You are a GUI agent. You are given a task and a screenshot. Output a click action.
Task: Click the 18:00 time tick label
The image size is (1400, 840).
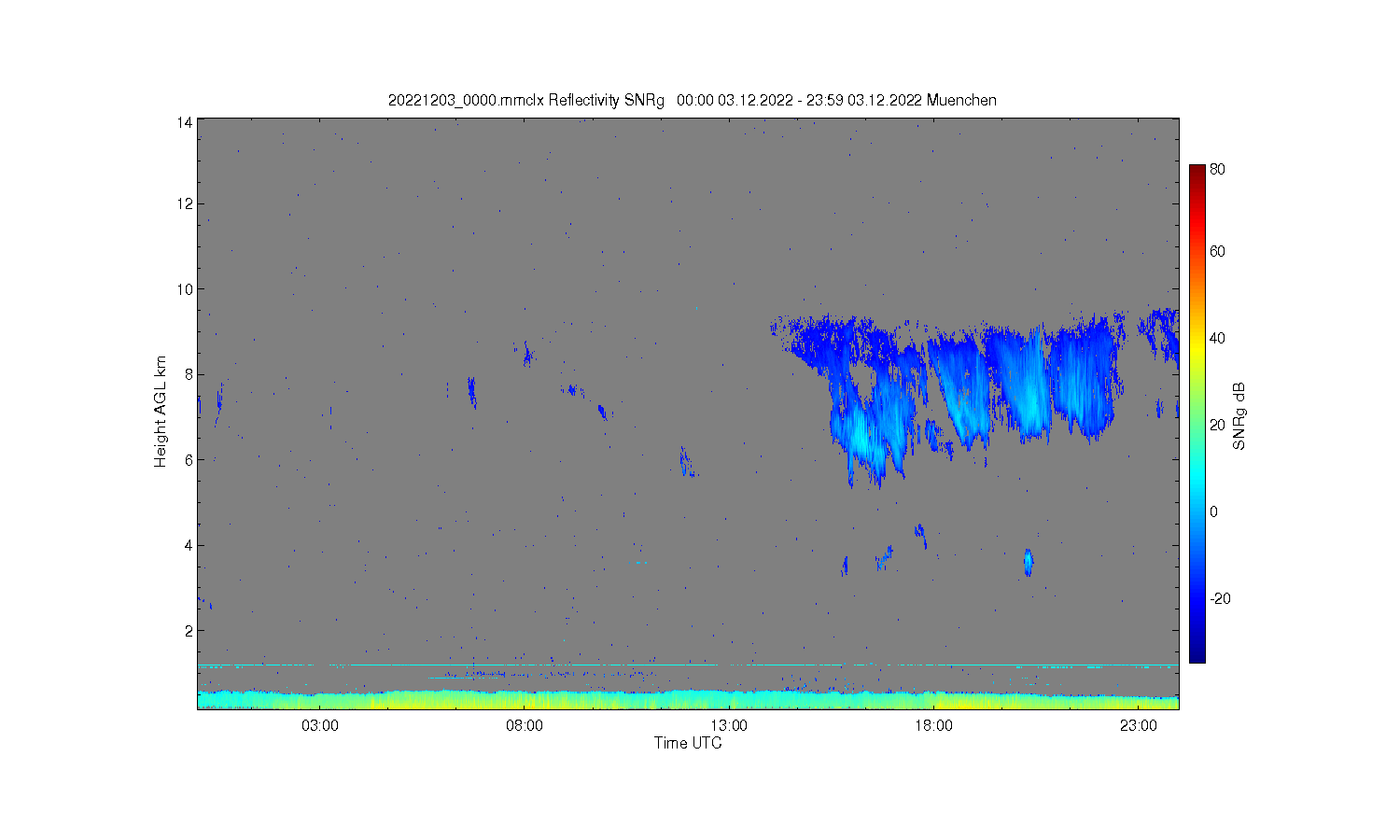pos(933,726)
